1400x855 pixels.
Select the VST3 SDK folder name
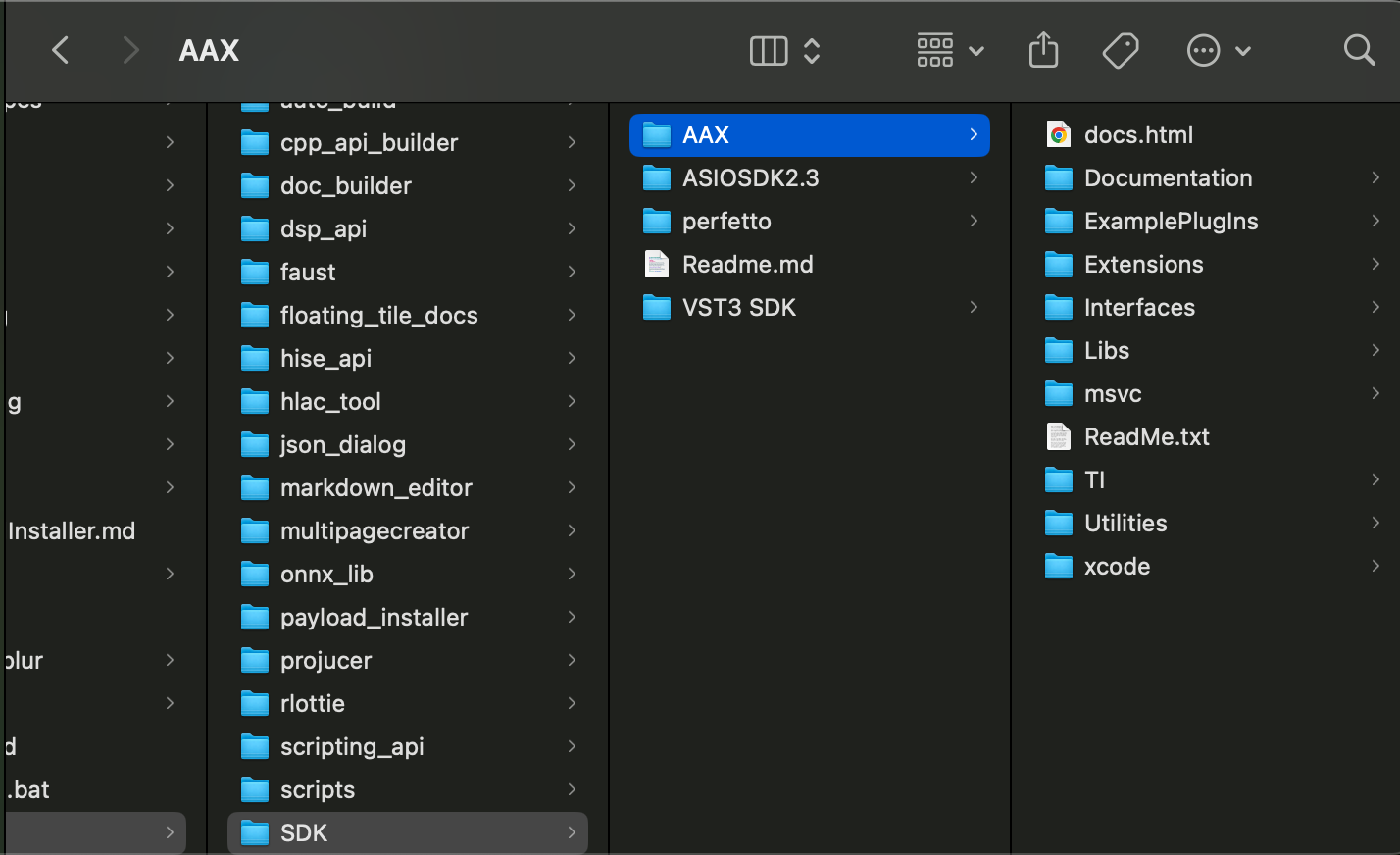[739, 308]
